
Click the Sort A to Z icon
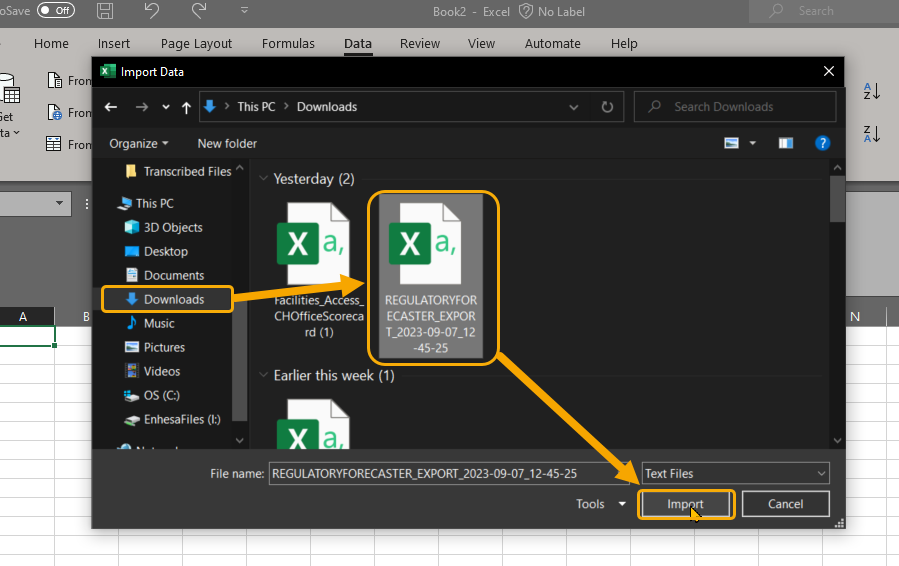click(871, 91)
